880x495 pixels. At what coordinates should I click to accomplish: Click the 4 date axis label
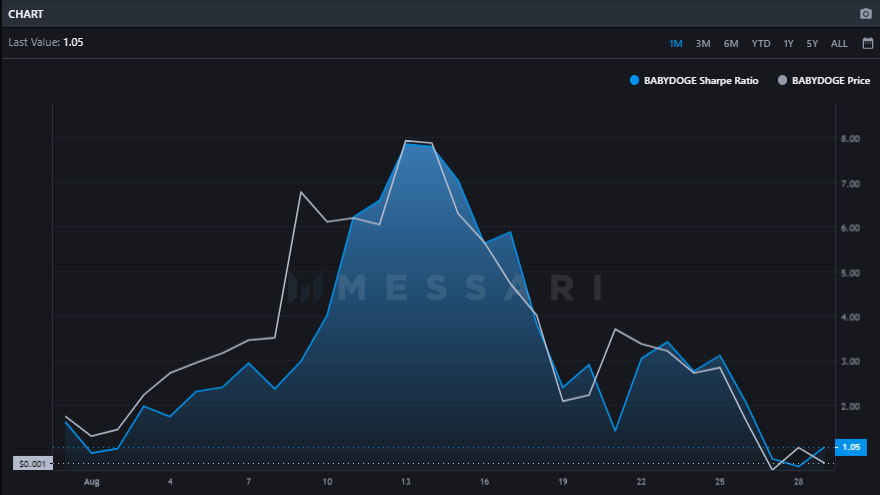pos(170,482)
